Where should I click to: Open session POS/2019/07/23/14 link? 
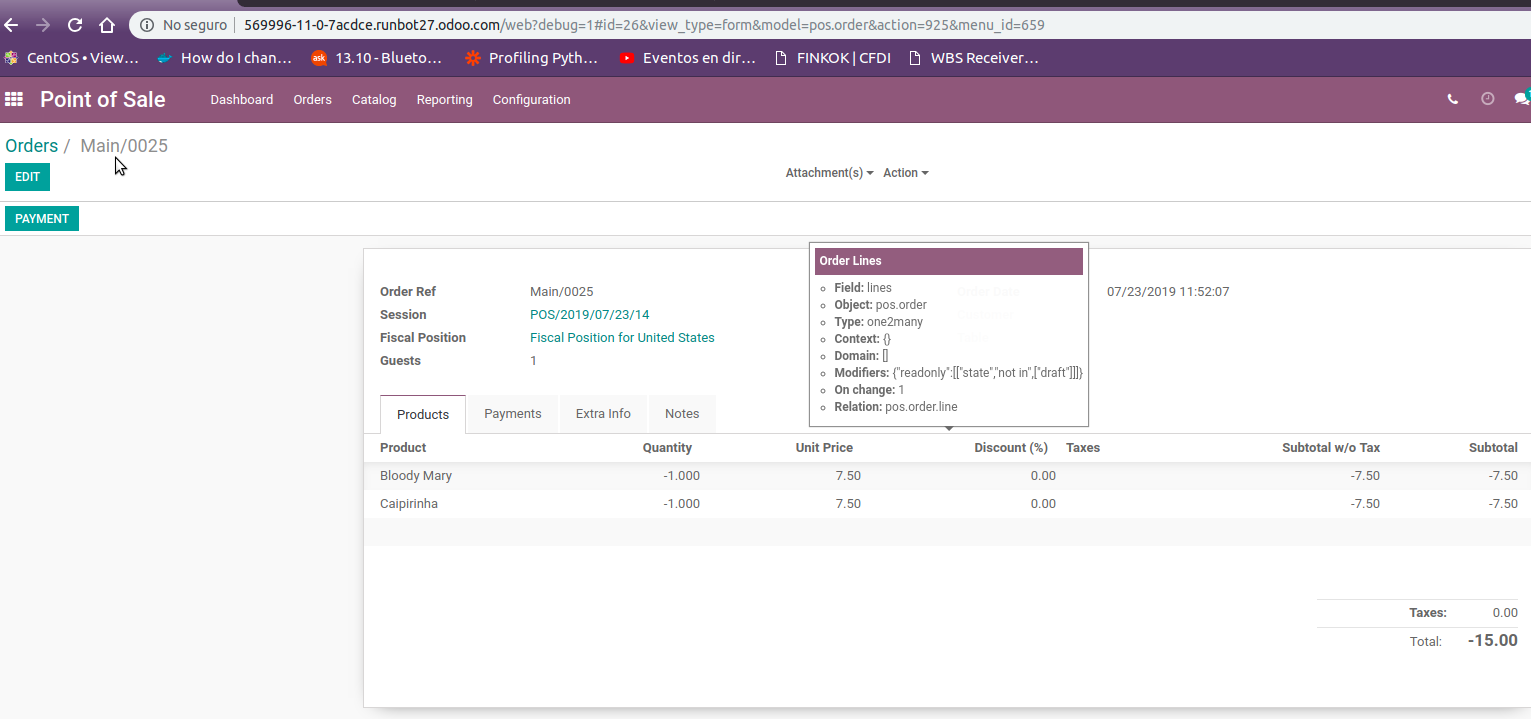tap(590, 314)
